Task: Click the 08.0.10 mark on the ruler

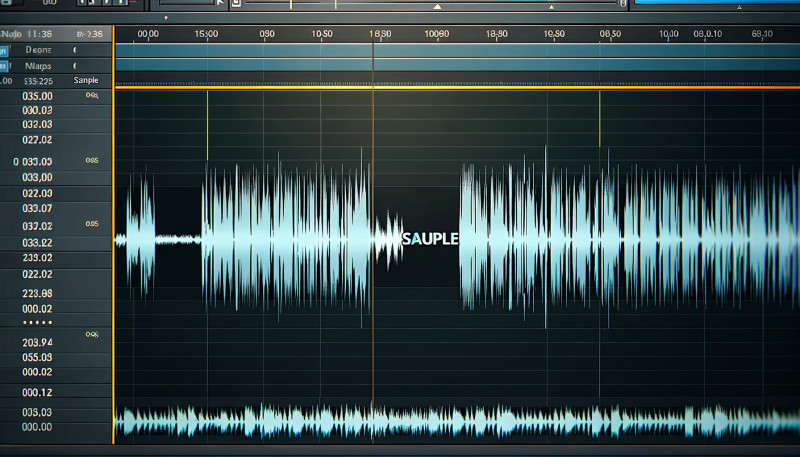Action: click(x=706, y=34)
